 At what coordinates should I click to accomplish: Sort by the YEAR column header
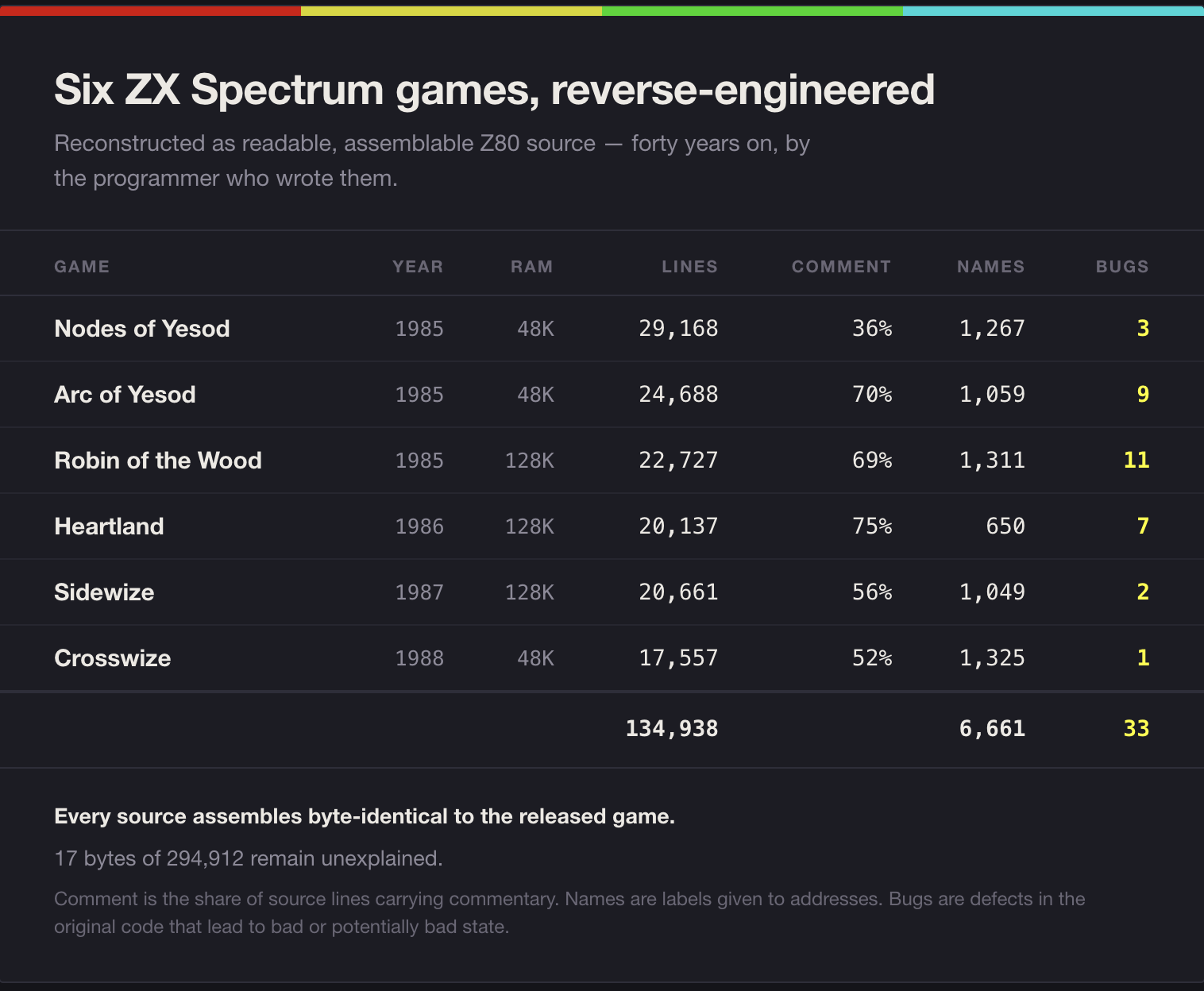click(418, 267)
